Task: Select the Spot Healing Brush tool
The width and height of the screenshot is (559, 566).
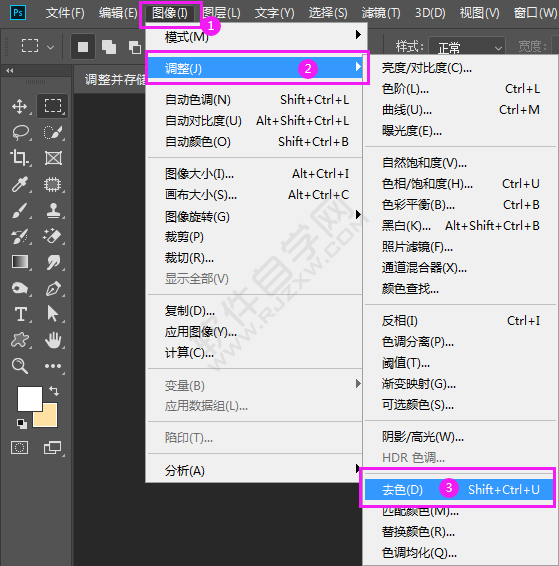Action: pos(53,184)
